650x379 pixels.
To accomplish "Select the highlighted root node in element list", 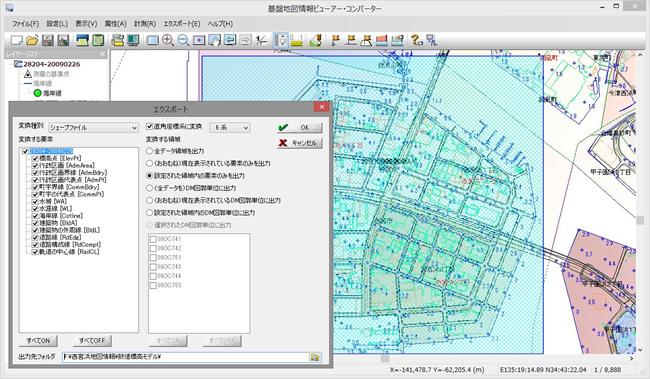I will (51, 151).
